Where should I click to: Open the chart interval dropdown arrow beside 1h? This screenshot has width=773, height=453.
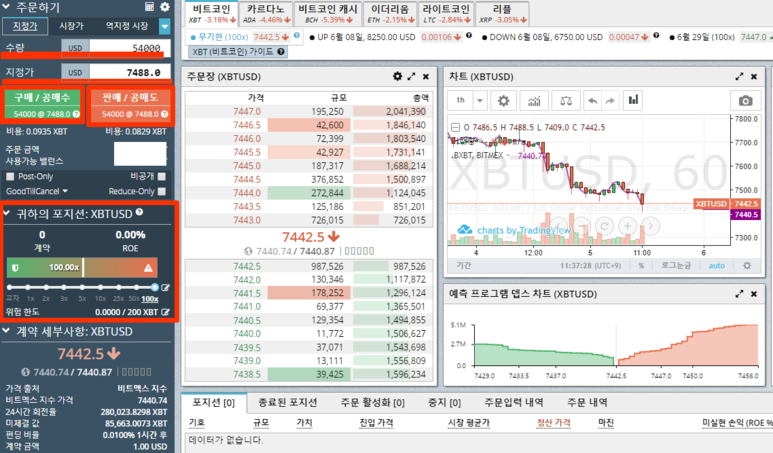[479, 101]
